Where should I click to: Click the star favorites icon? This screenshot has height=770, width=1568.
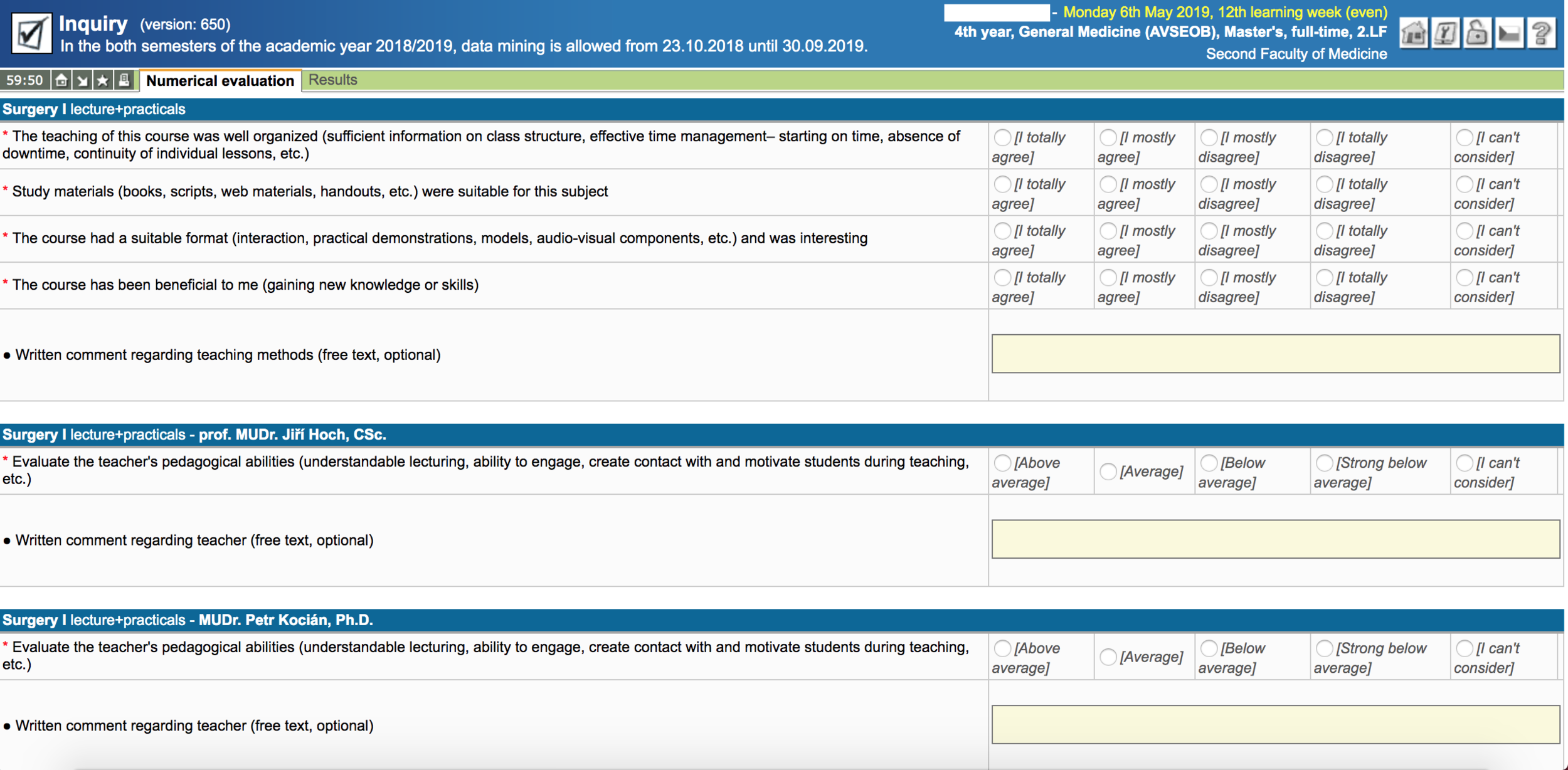click(103, 80)
